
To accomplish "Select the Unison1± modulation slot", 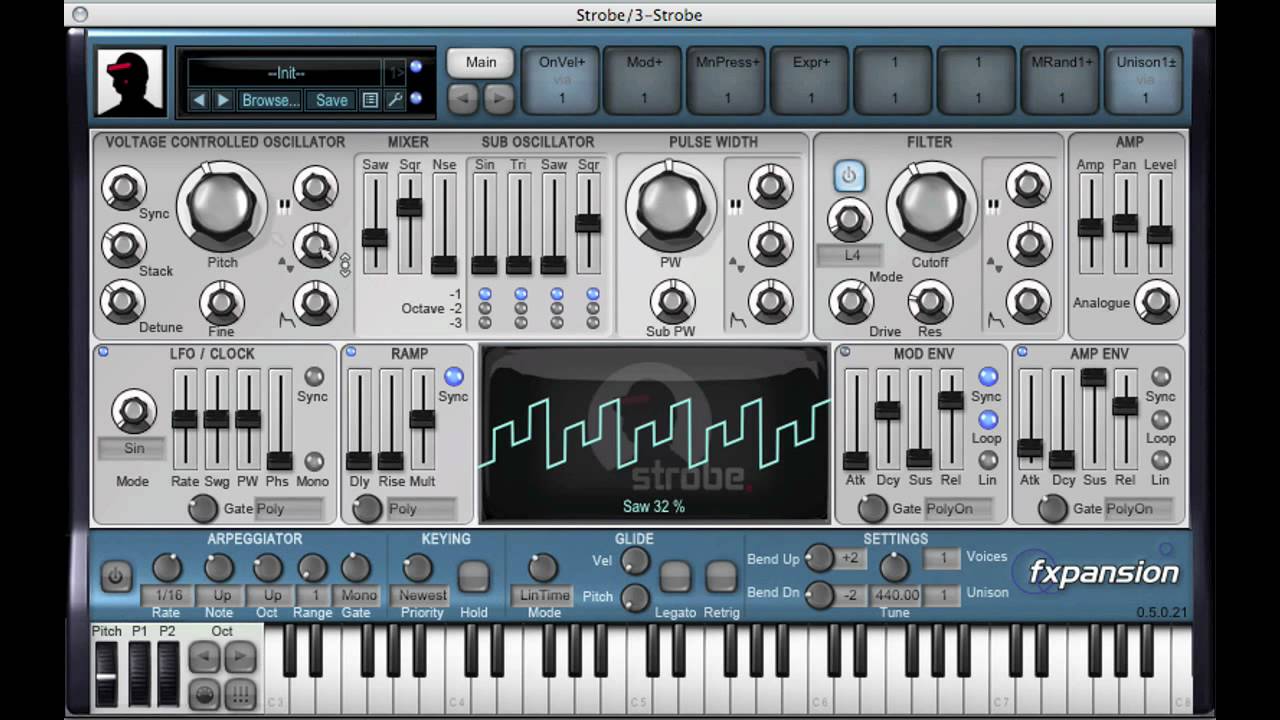I will point(1145,80).
